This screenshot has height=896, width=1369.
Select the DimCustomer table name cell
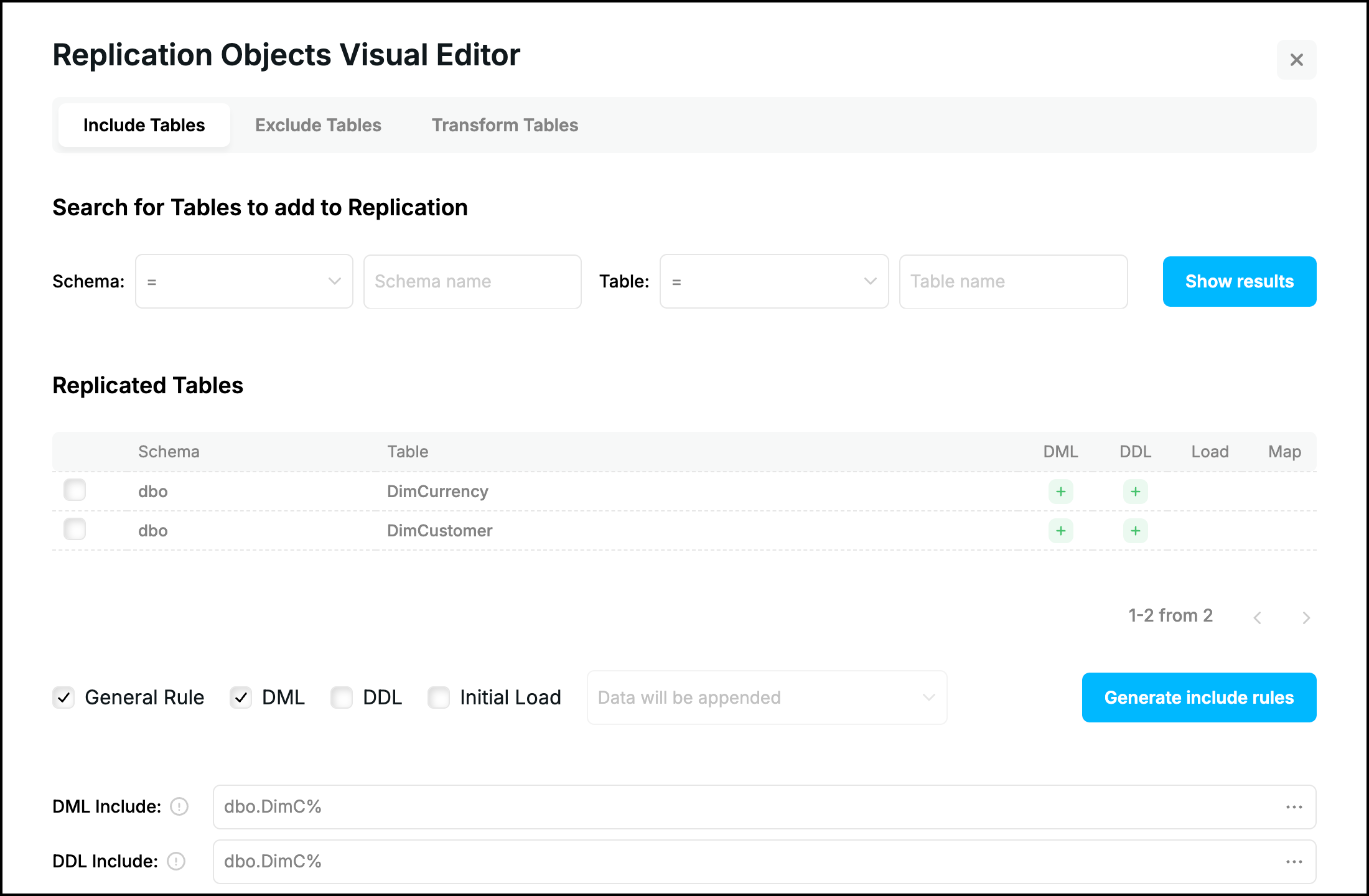(x=440, y=531)
